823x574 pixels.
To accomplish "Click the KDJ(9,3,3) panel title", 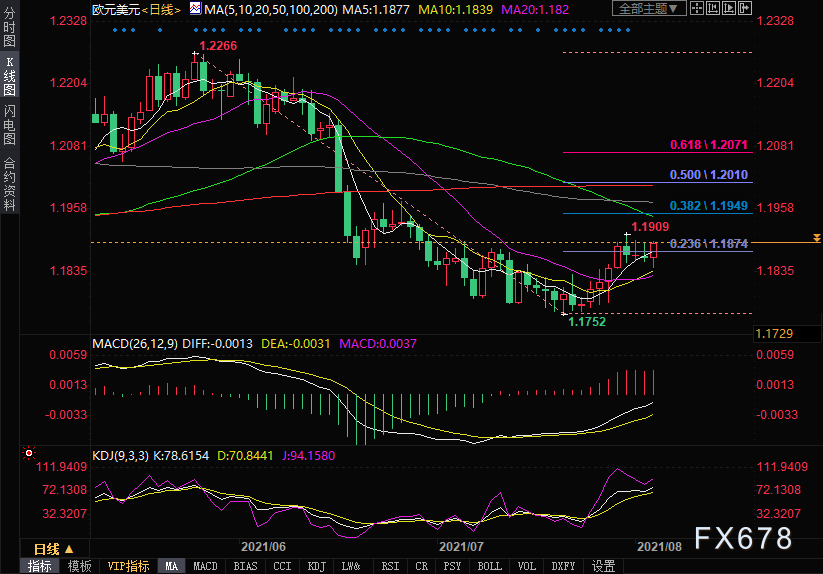I will point(121,455).
